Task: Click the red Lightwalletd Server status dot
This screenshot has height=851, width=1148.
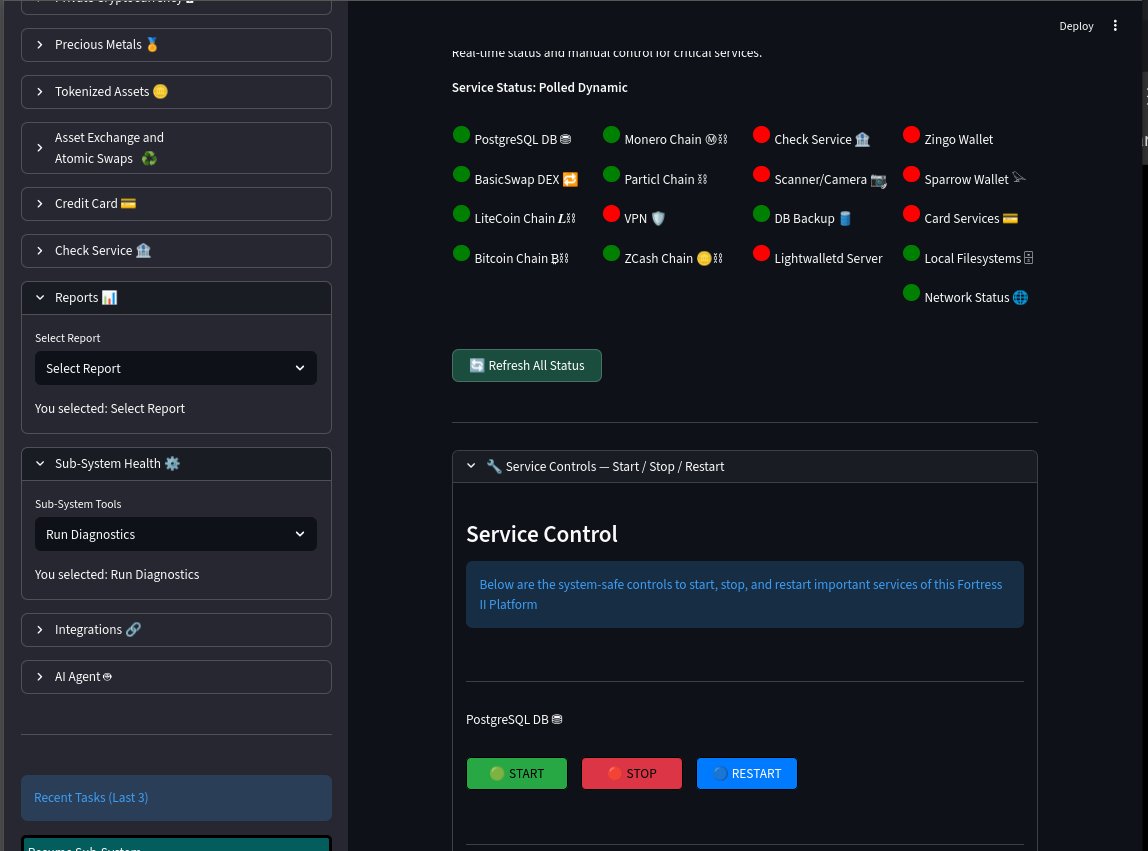Action: click(x=761, y=254)
